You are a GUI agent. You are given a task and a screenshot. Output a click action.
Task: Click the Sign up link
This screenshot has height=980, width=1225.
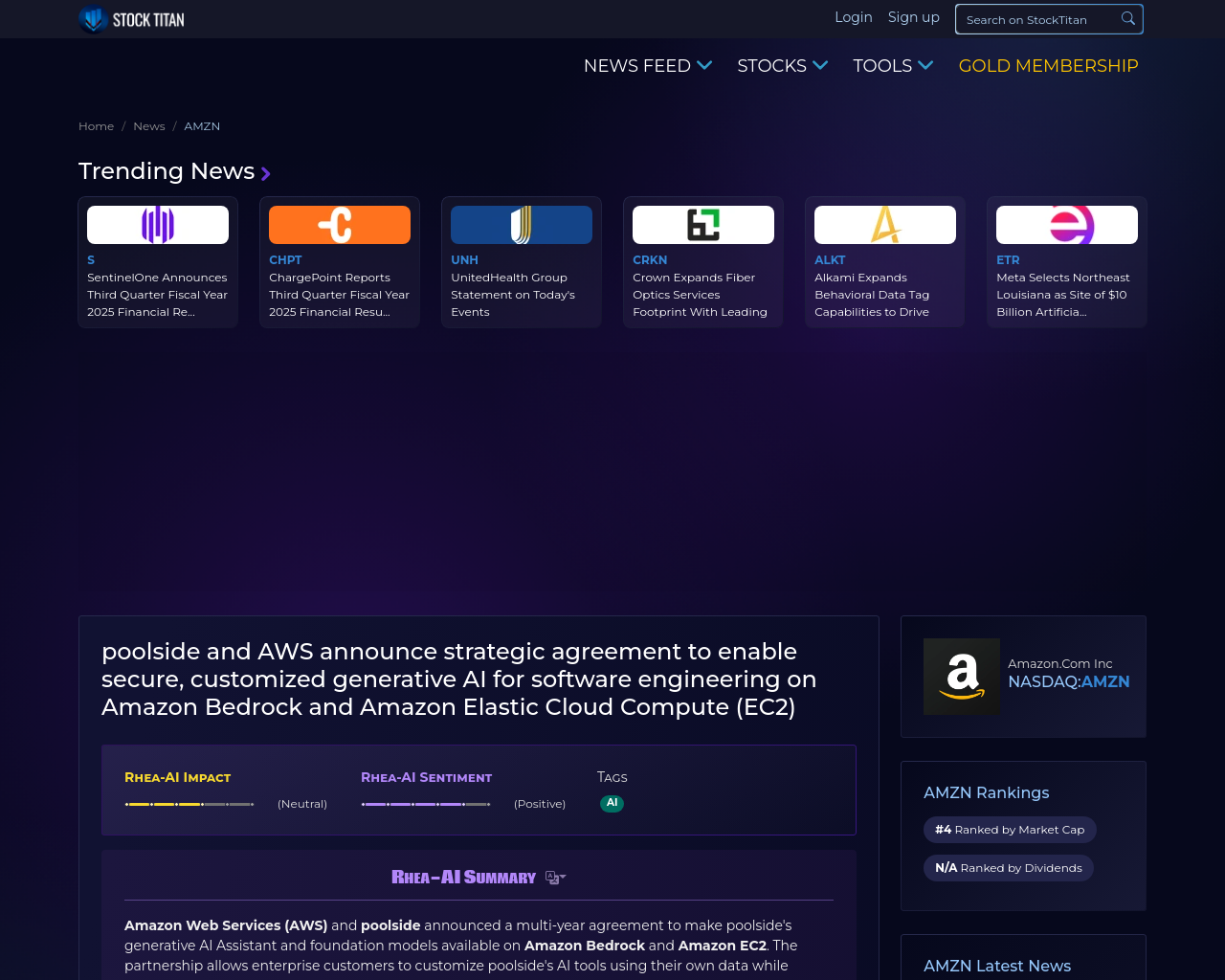[x=914, y=17]
